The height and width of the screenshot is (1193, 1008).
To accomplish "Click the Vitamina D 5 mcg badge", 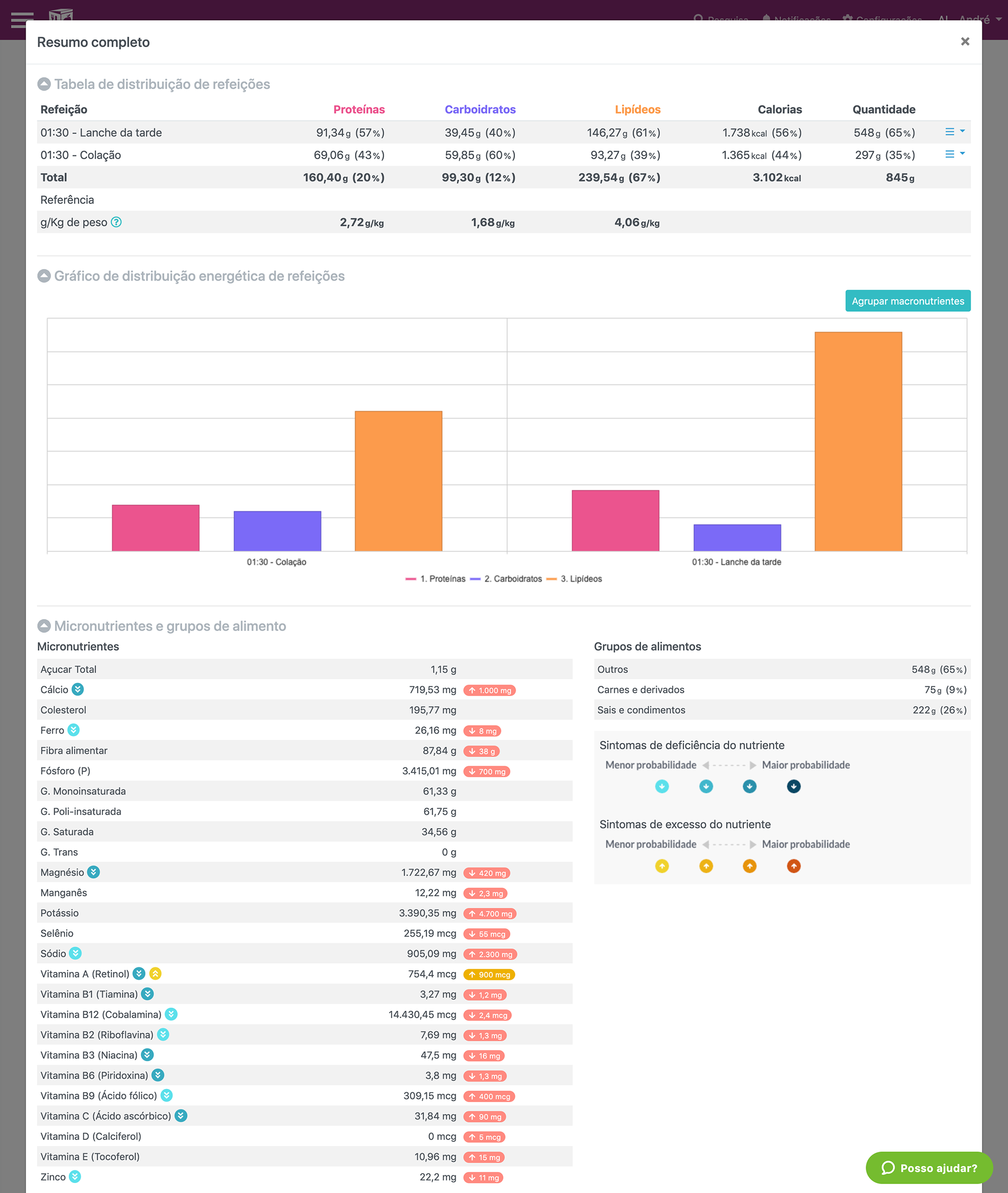I will 485,1137.
